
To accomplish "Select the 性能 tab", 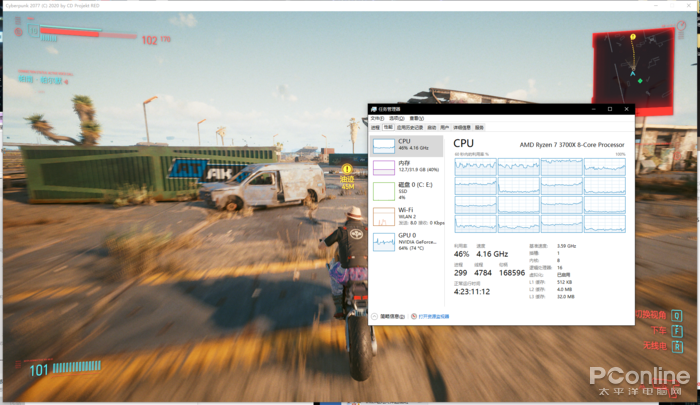I will pyautogui.click(x=388, y=127).
